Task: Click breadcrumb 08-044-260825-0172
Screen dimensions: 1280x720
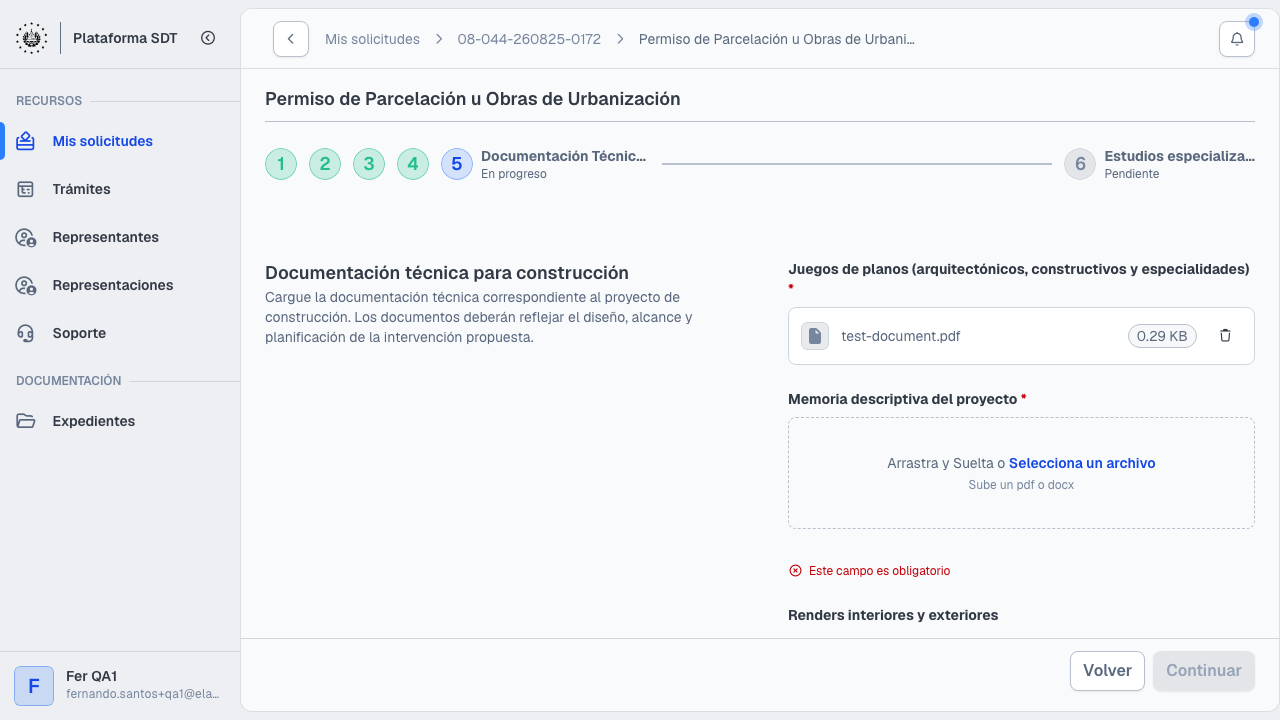Action: (x=529, y=39)
